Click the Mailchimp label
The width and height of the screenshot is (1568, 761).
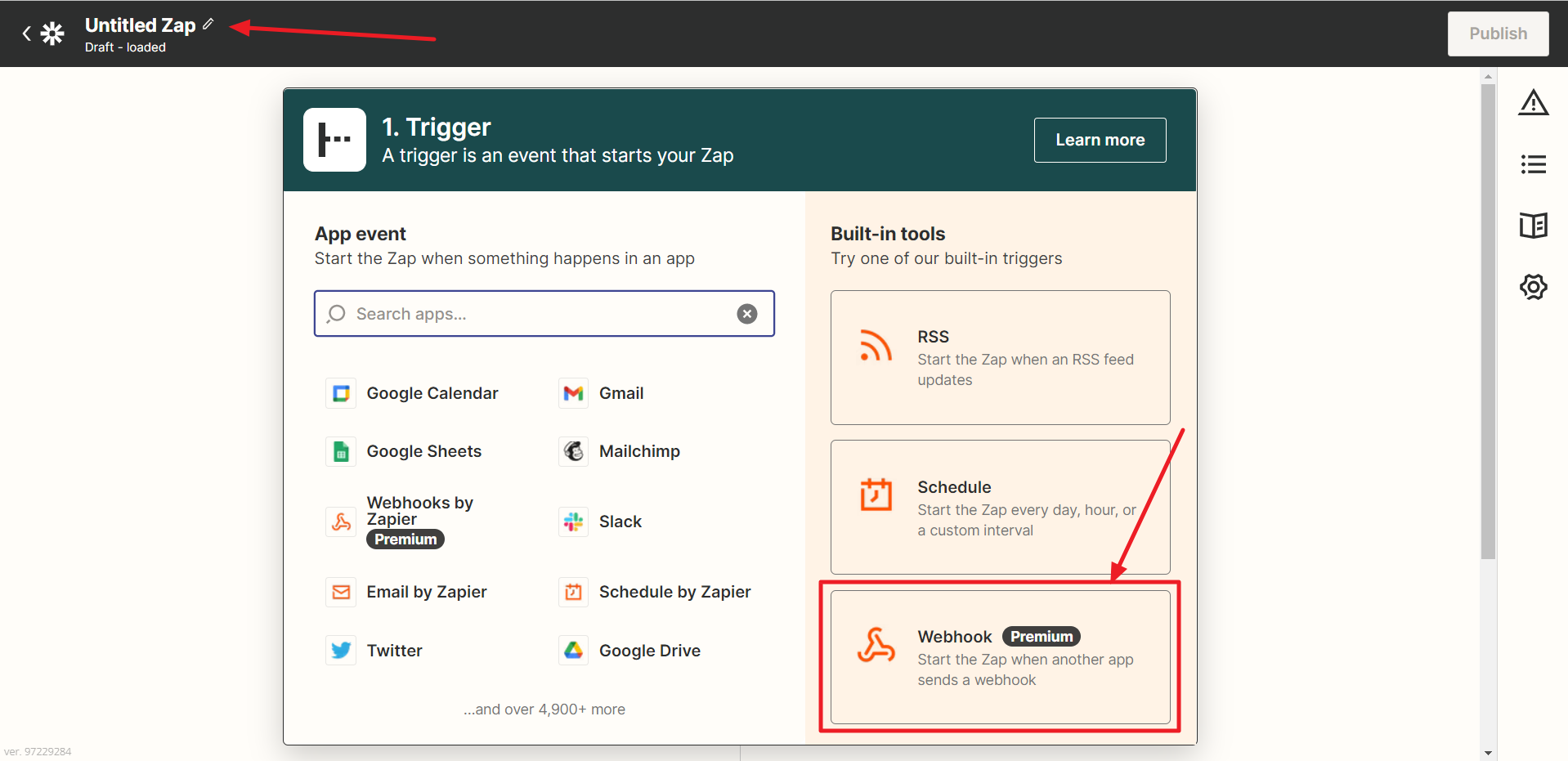(x=639, y=451)
